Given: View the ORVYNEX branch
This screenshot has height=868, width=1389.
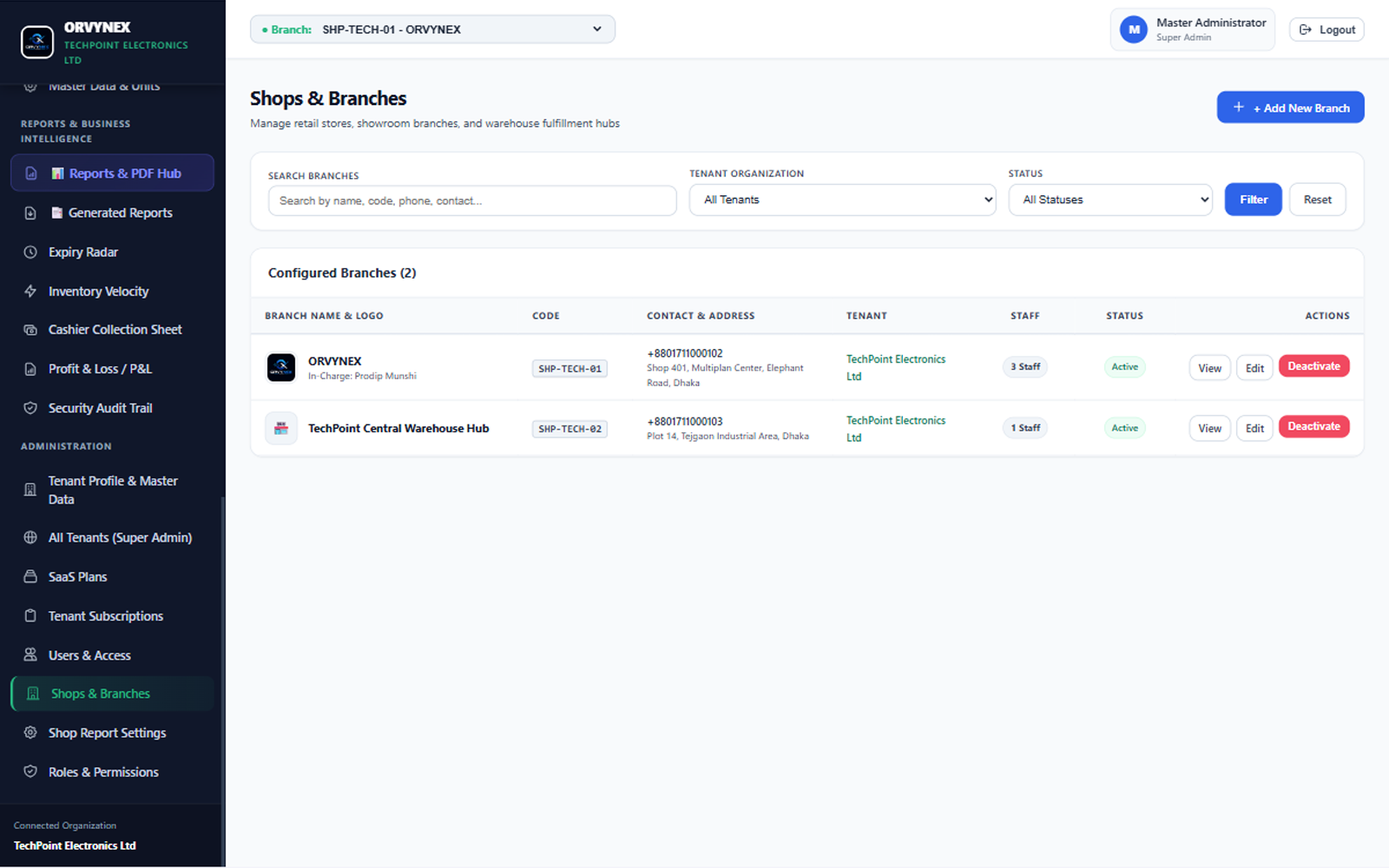Looking at the screenshot, I should 1209,368.
